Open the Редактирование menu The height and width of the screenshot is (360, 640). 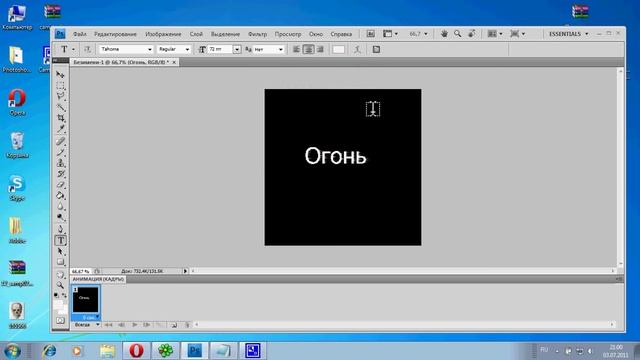115,34
